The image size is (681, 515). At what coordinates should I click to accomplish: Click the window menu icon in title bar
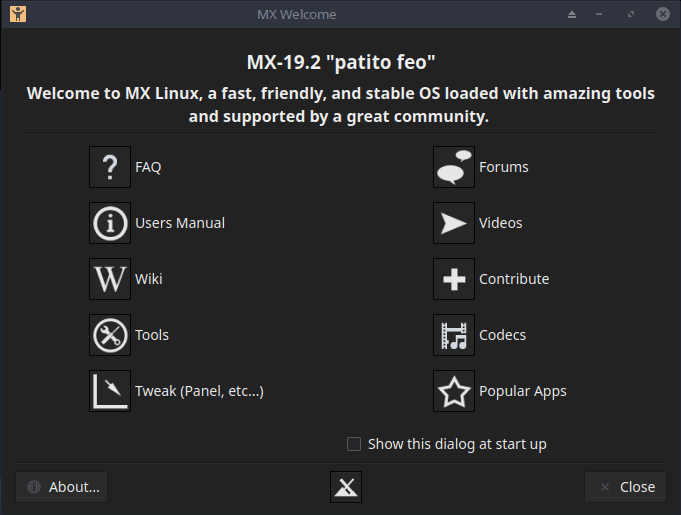pyautogui.click(x=18, y=14)
